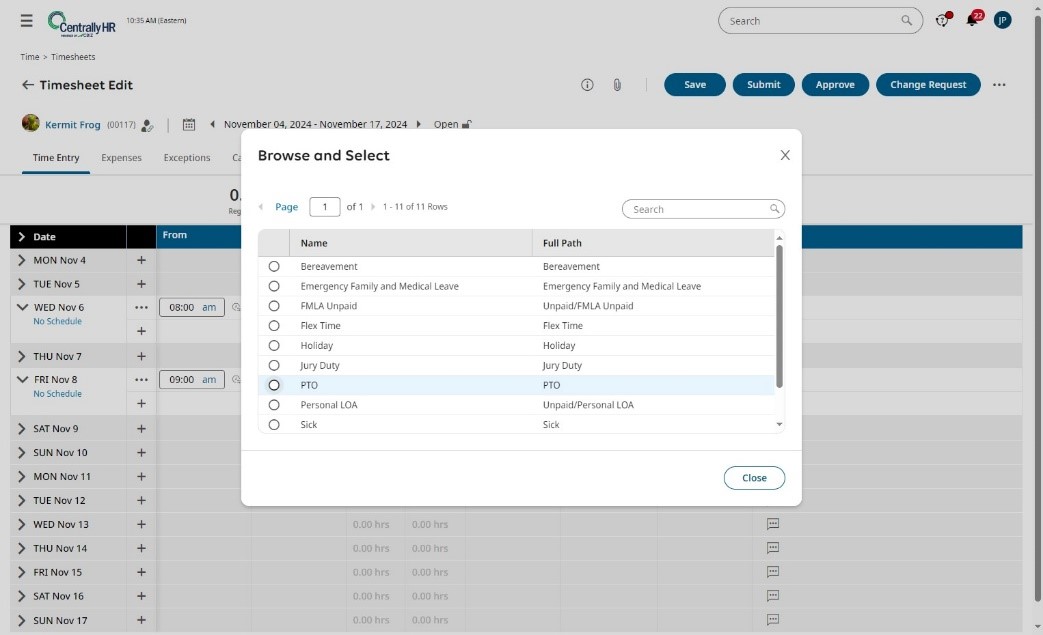This screenshot has height=635, width=1043.
Task: Add a time entry row for MON Nov 11
Action: (x=141, y=477)
